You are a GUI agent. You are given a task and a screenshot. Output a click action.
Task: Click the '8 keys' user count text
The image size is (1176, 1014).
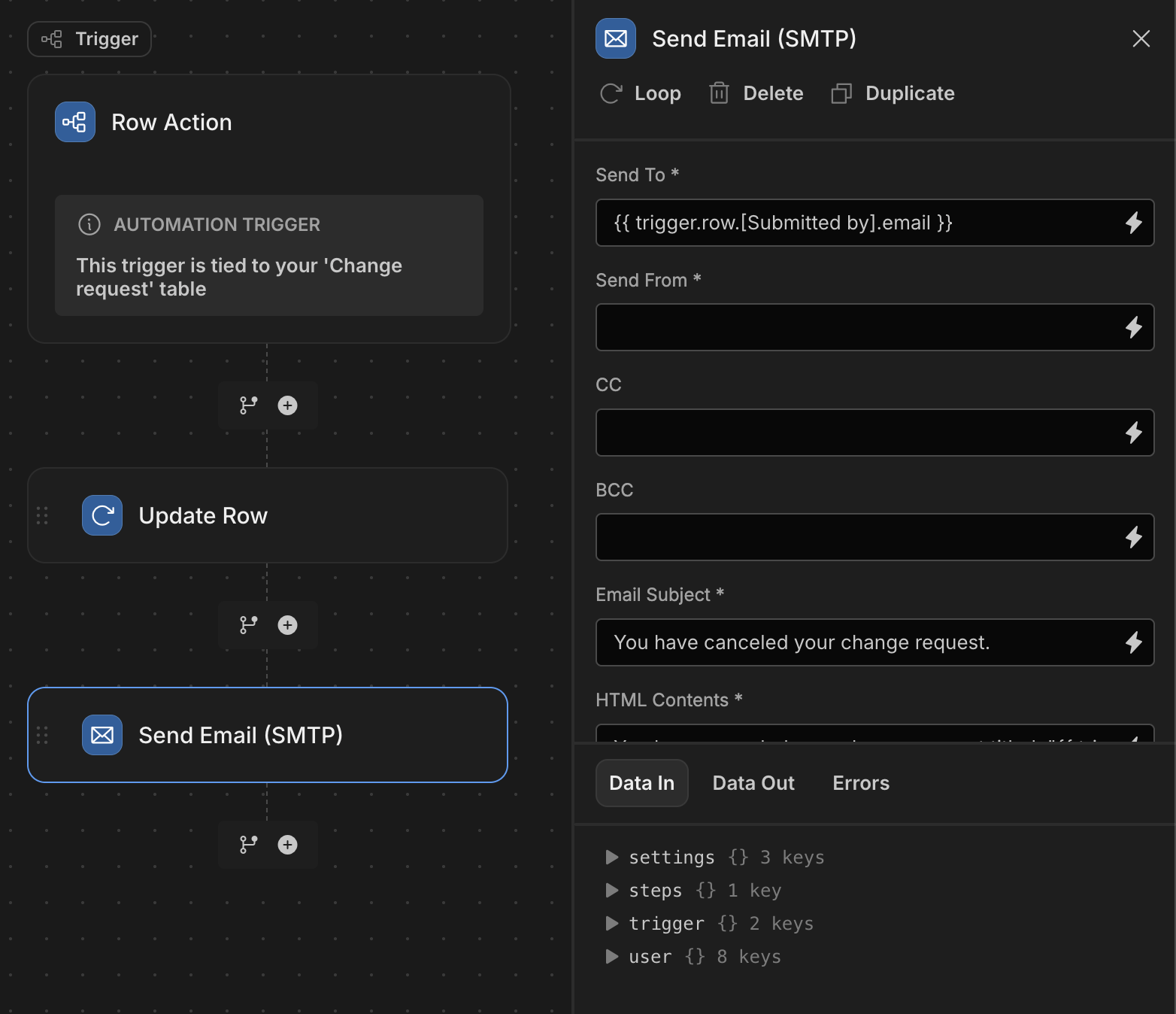click(x=749, y=957)
